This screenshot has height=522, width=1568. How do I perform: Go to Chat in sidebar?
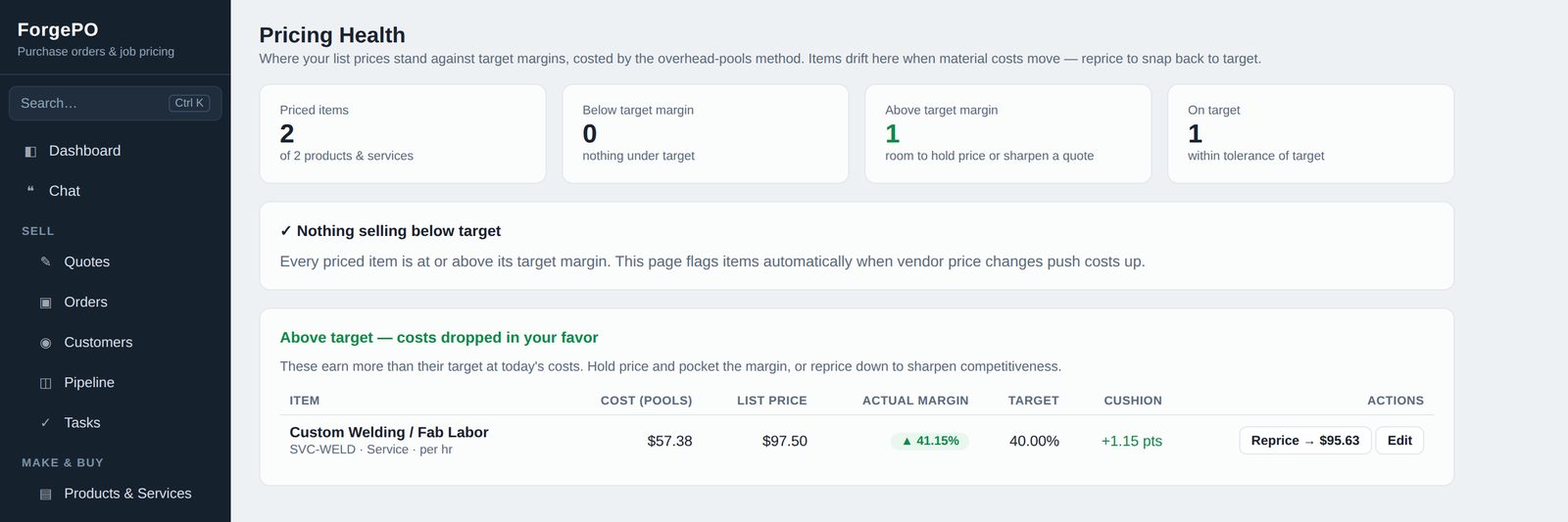pyautogui.click(x=116, y=191)
